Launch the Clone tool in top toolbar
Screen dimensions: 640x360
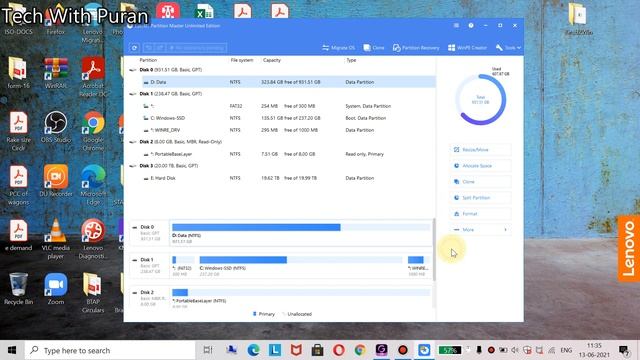[x=374, y=48]
